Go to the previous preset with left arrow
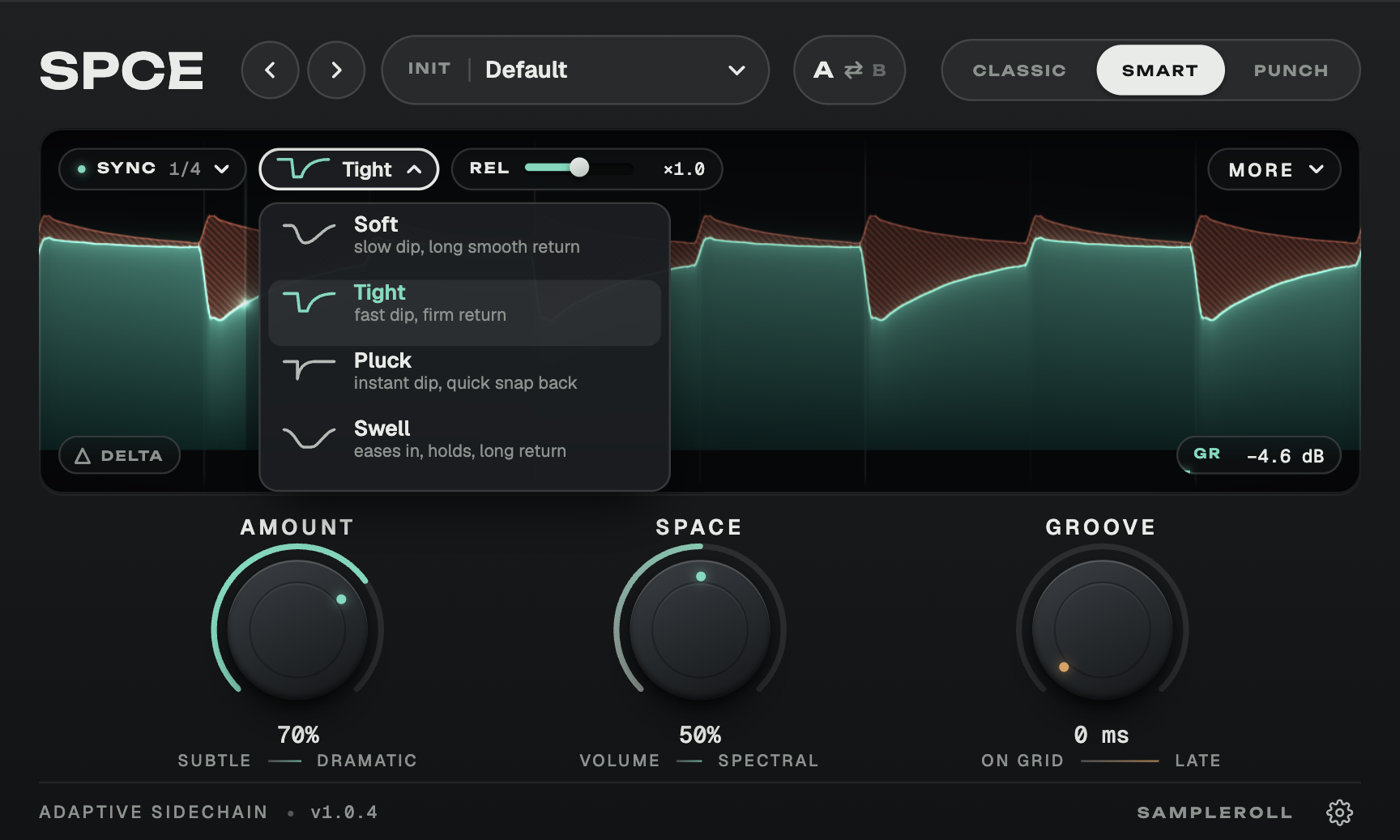 [270, 70]
